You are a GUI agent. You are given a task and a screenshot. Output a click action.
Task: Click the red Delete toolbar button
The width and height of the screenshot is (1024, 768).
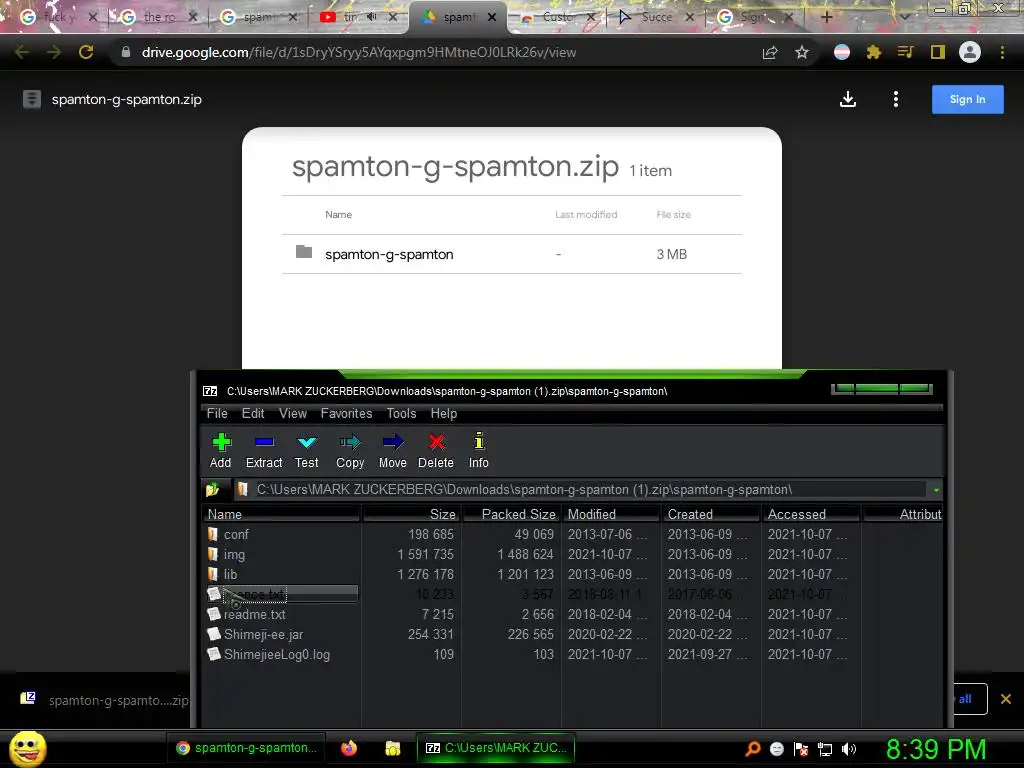click(436, 451)
